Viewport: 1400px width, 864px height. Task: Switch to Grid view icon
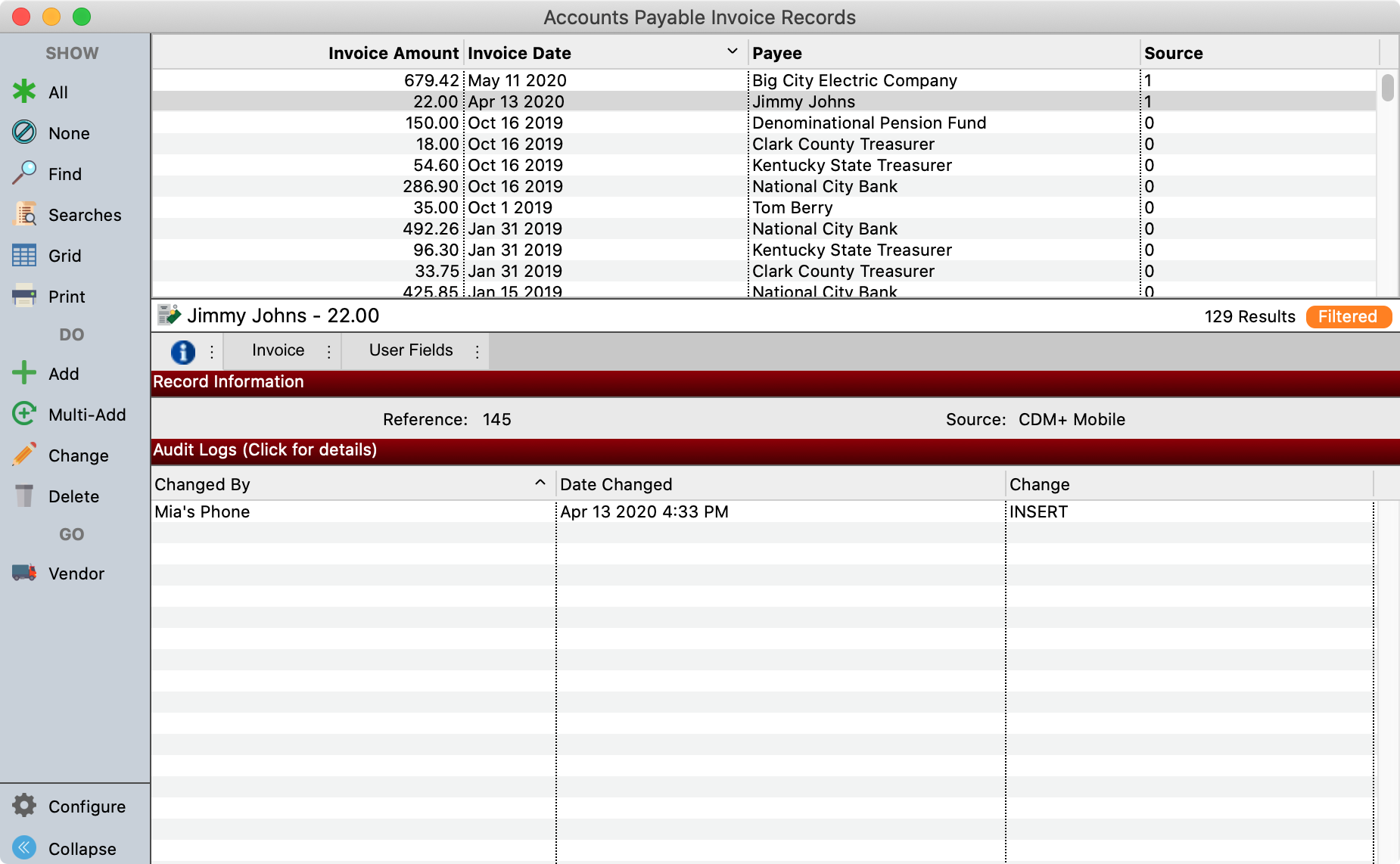(x=24, y=256)
